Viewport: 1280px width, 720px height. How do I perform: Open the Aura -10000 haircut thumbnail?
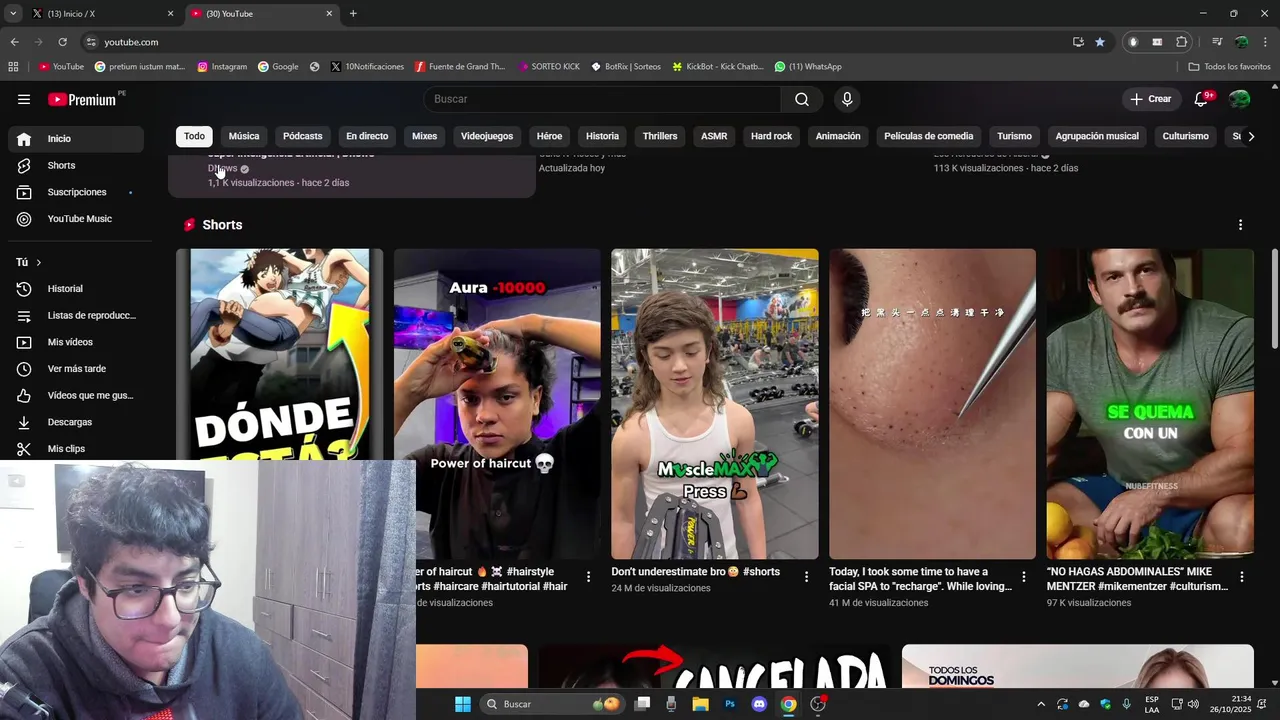[x=497, y=404]
